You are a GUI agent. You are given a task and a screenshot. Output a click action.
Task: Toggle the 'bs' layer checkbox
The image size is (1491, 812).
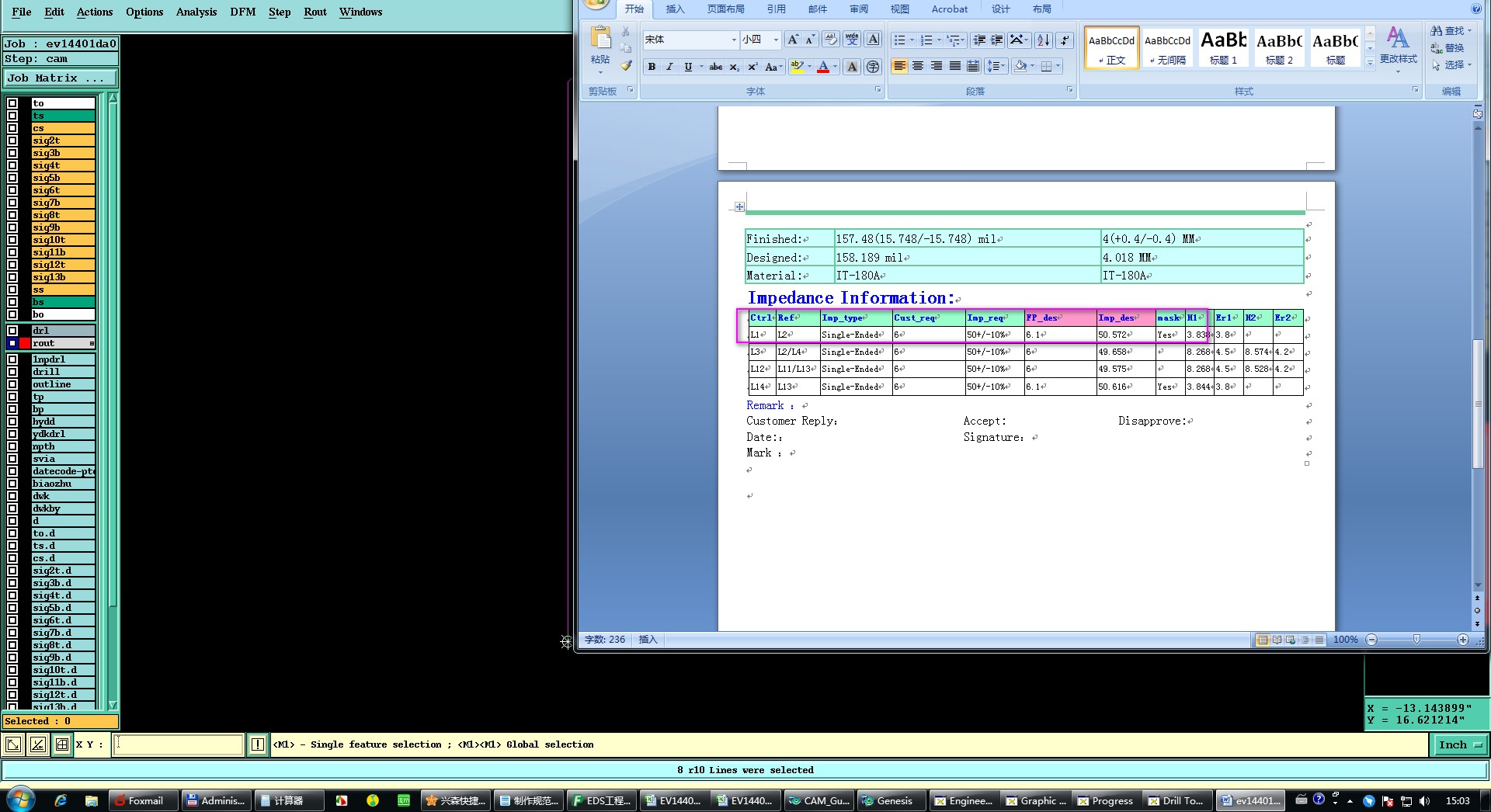coord(12,302)
